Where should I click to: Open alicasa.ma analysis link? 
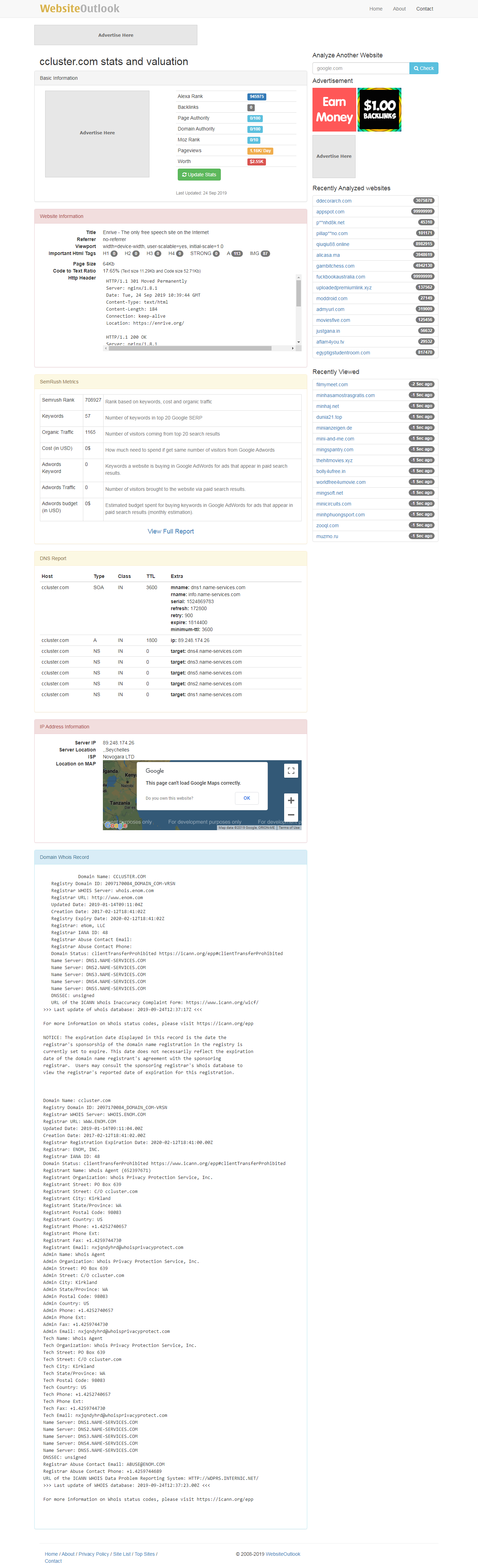pos(328,255)
